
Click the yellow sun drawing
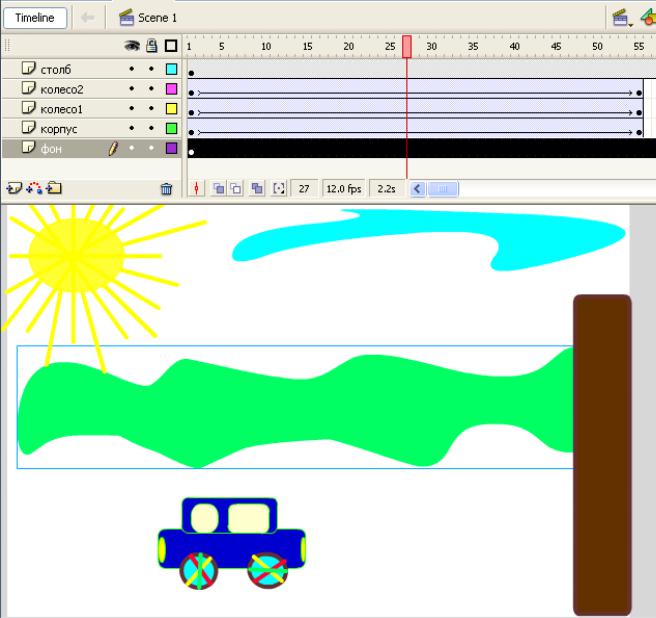coord(77,255)
